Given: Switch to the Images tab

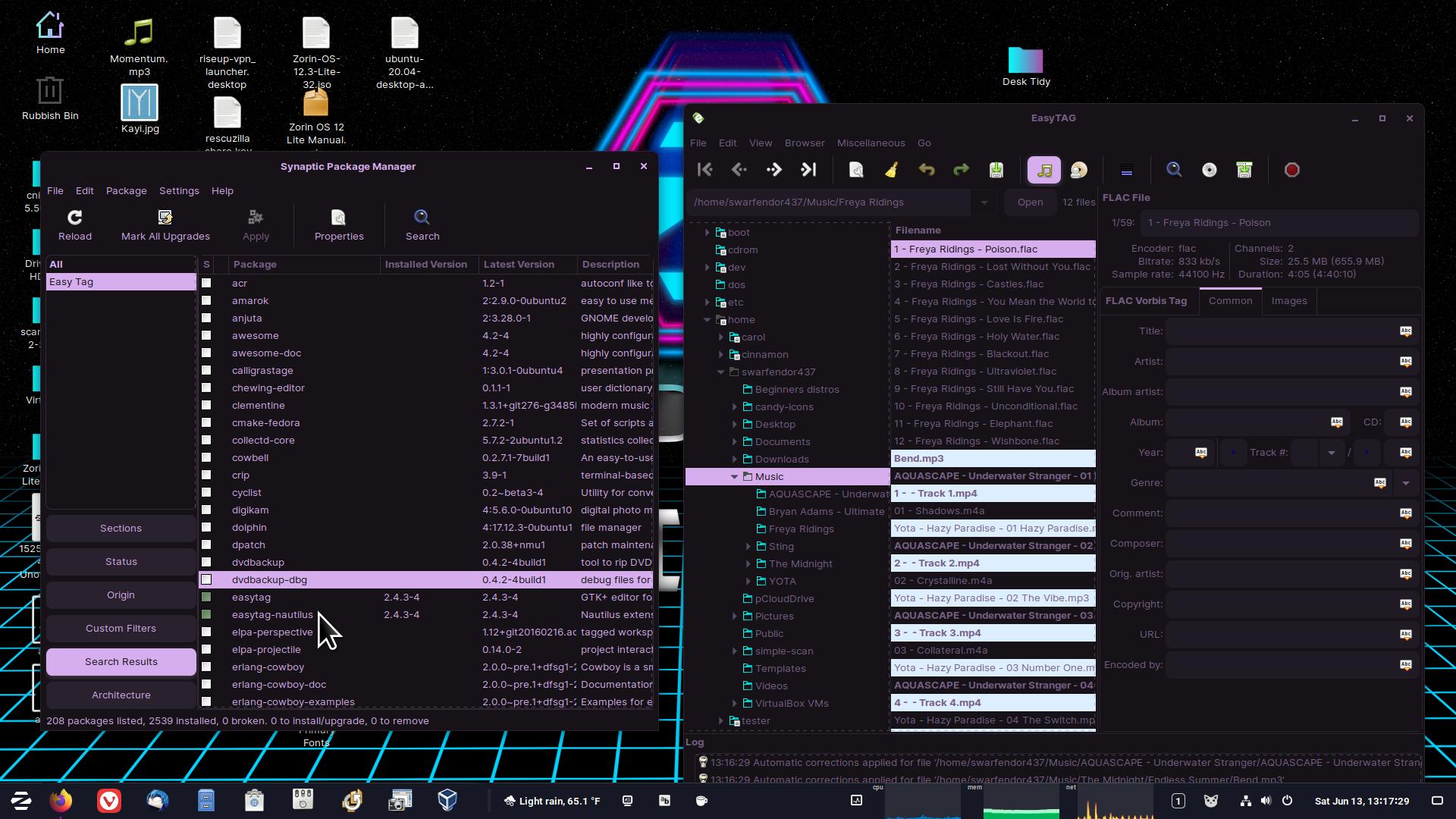Looking at the screenshot, I should tap(1288, 301).
